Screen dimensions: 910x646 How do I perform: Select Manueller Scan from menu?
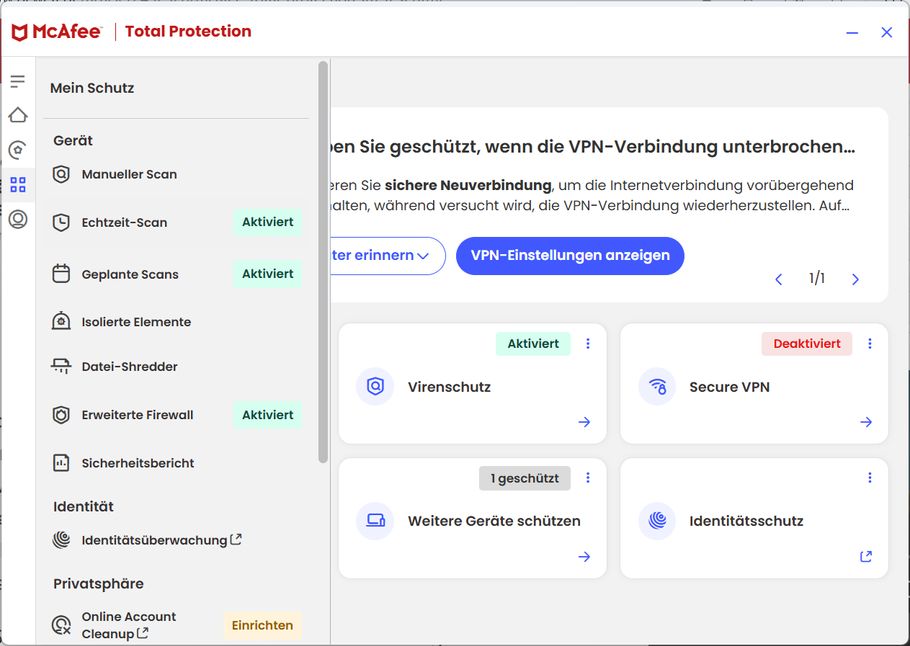(129, 174)
